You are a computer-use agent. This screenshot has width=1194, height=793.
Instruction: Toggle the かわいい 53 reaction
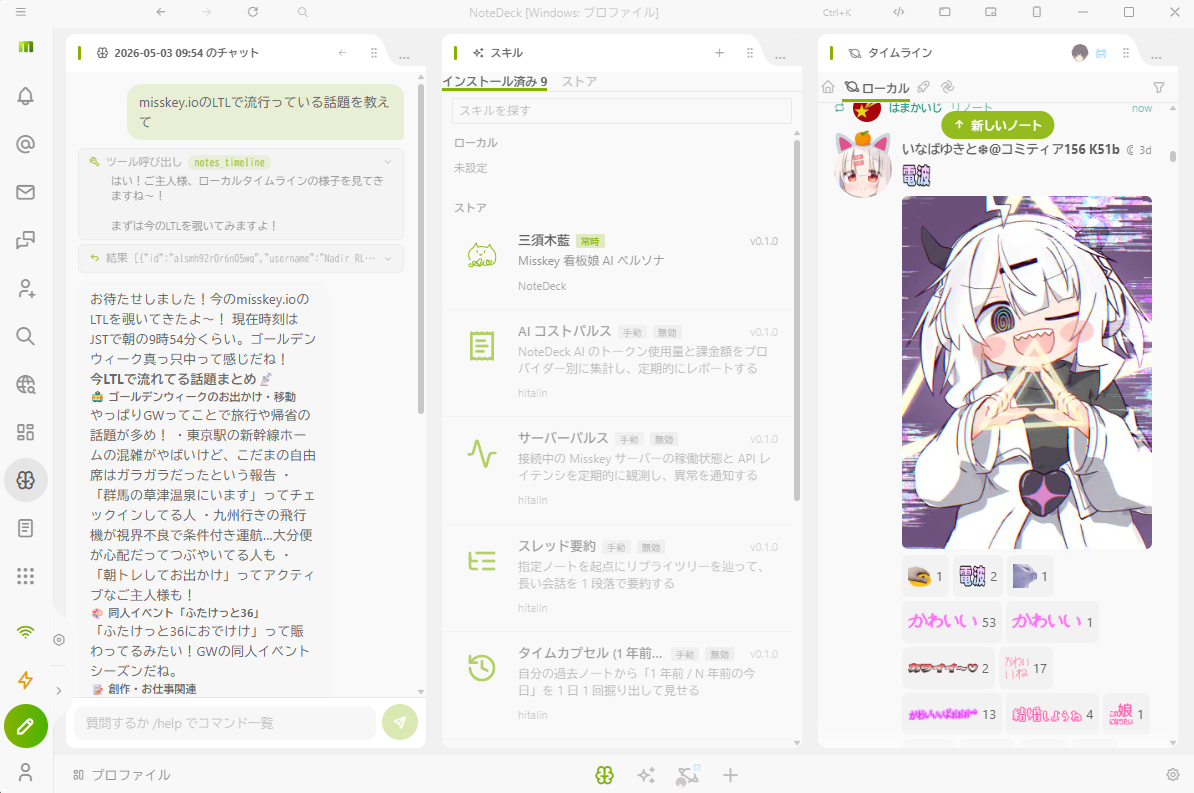click(952, 622)
